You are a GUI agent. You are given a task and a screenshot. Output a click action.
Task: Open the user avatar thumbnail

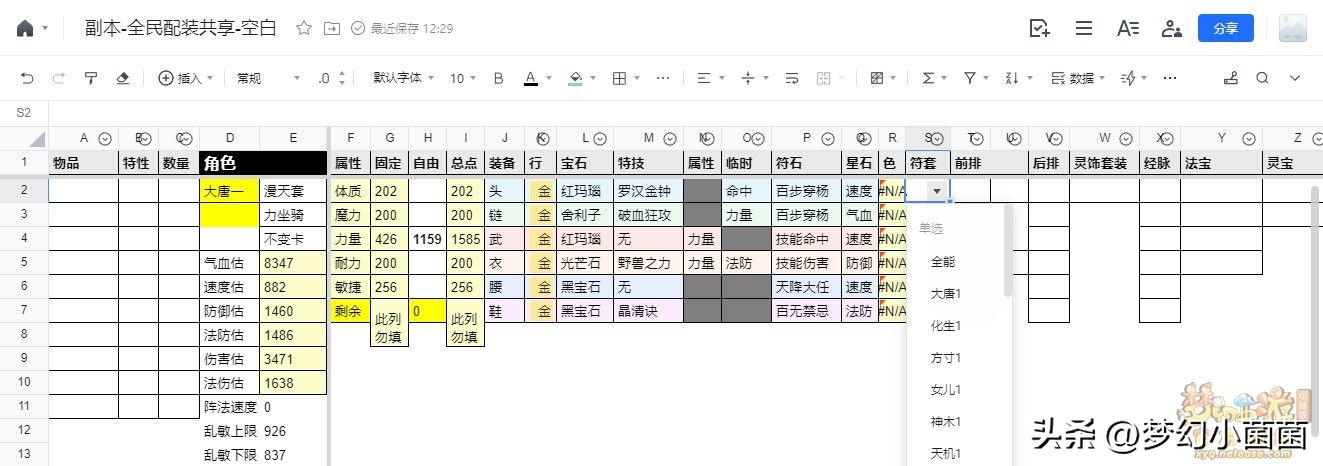point(1293,28)
